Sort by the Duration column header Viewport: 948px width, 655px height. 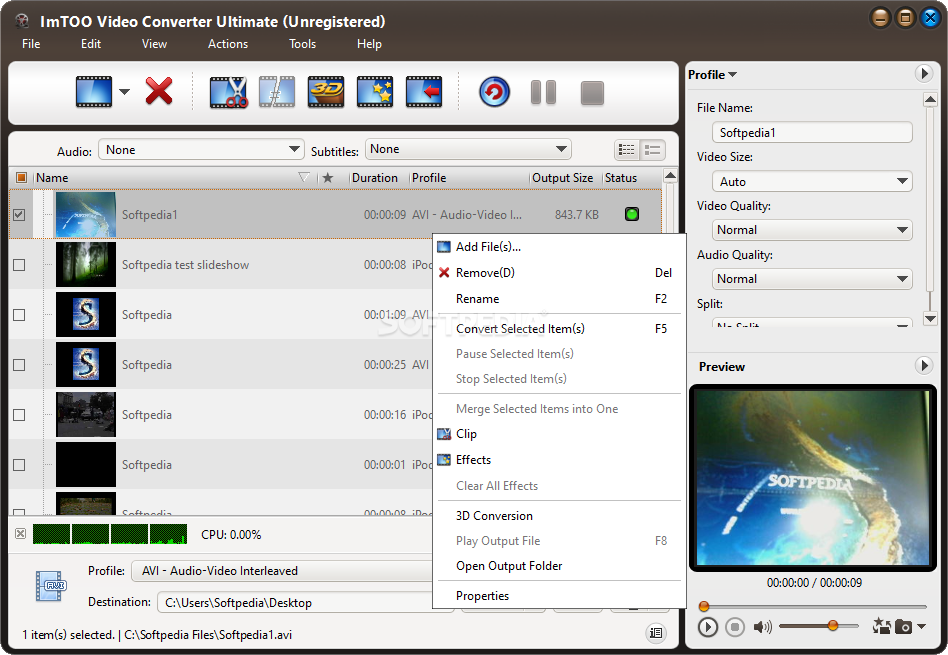tap(375, 178)
